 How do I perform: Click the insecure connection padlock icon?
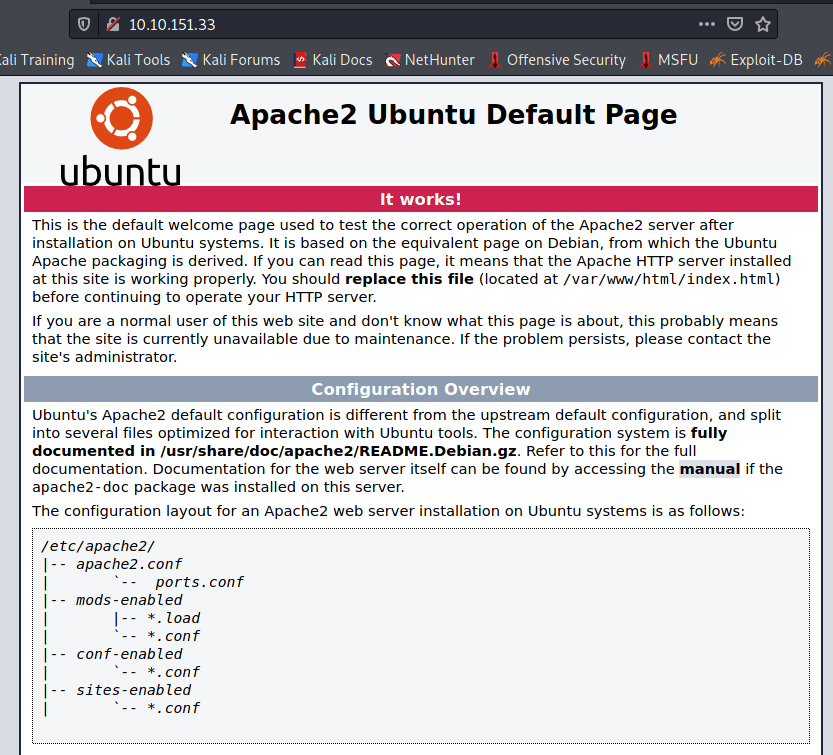point(112,24)
